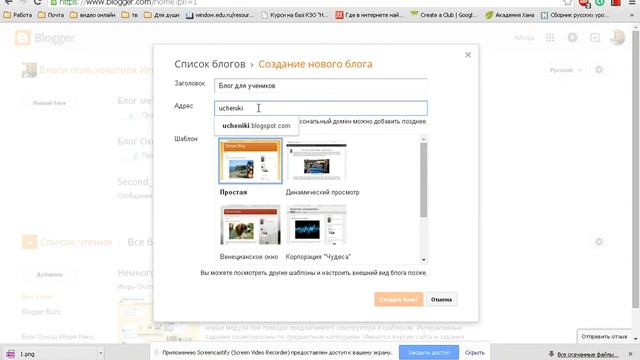Click the blog title input field
This screenshot has width=640, height=360.
[x=321, y=86]
